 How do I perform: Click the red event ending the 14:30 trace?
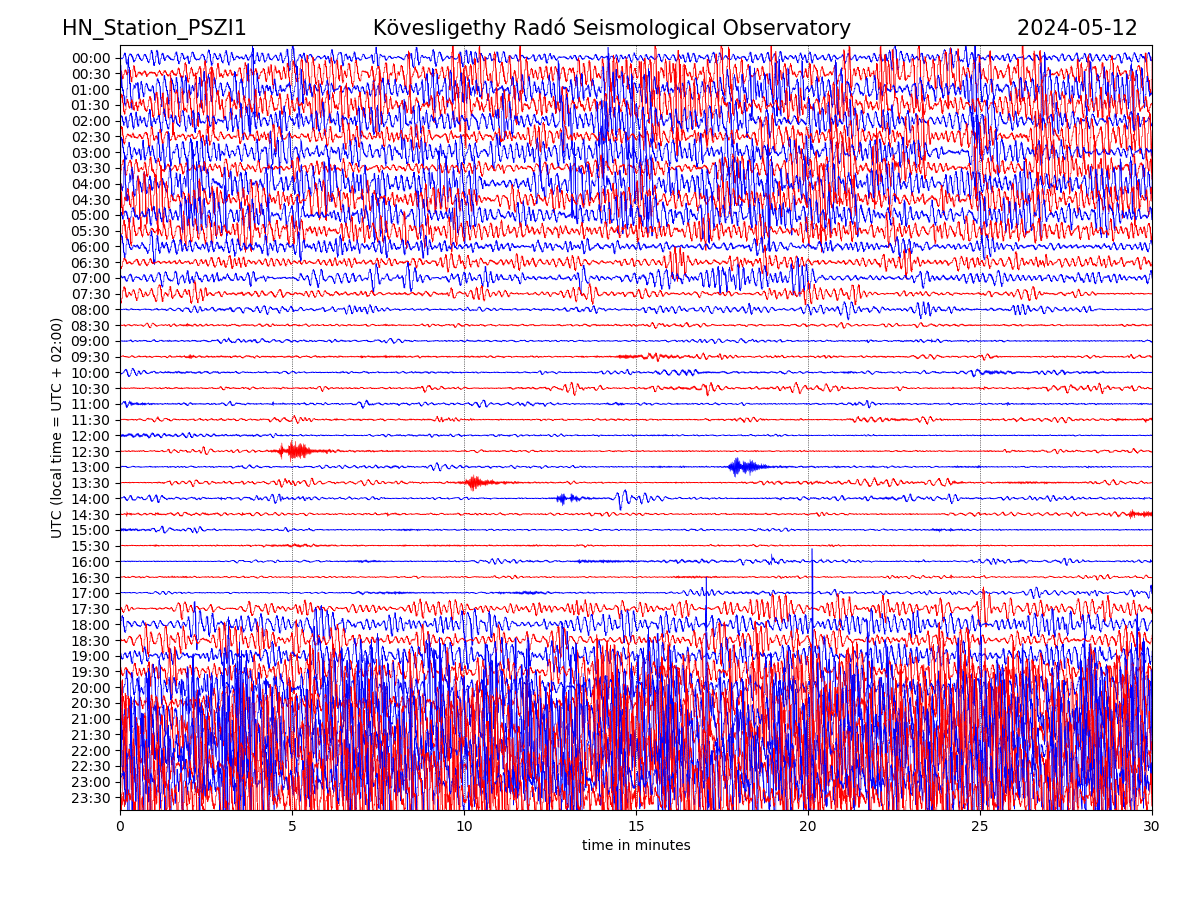(x=1139, y=514)
